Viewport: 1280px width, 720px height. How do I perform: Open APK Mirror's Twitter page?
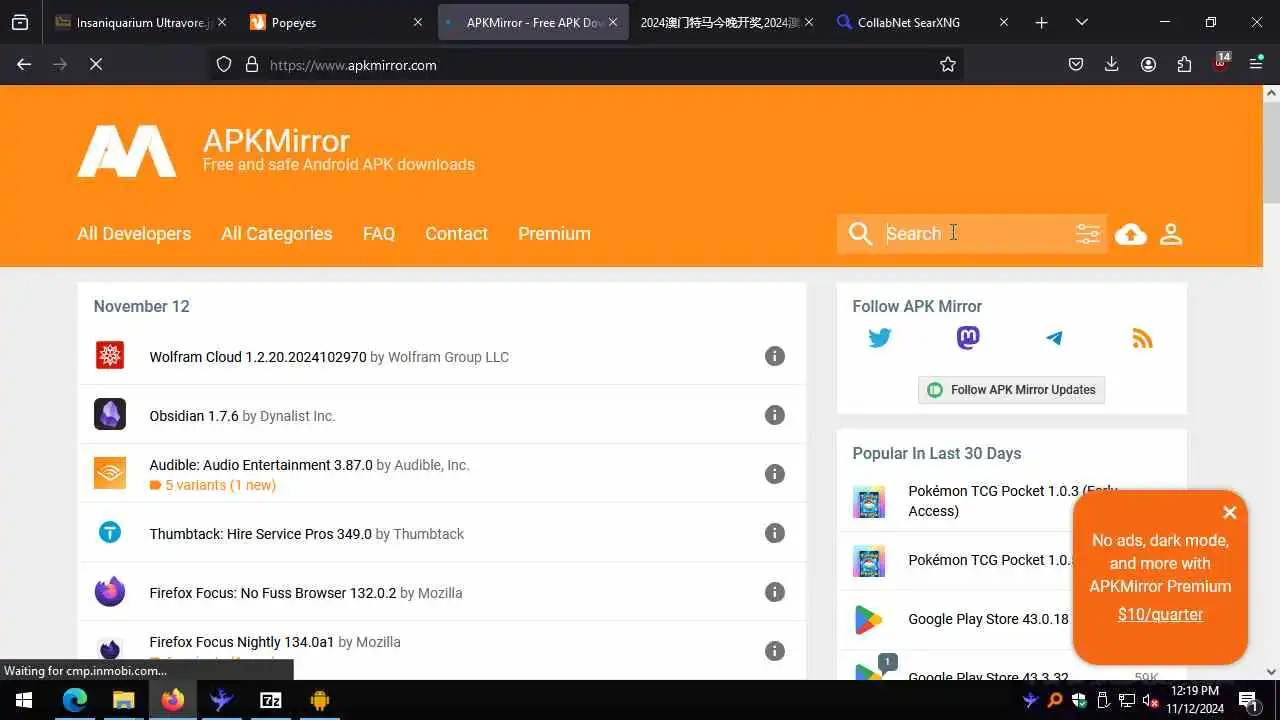880,338
